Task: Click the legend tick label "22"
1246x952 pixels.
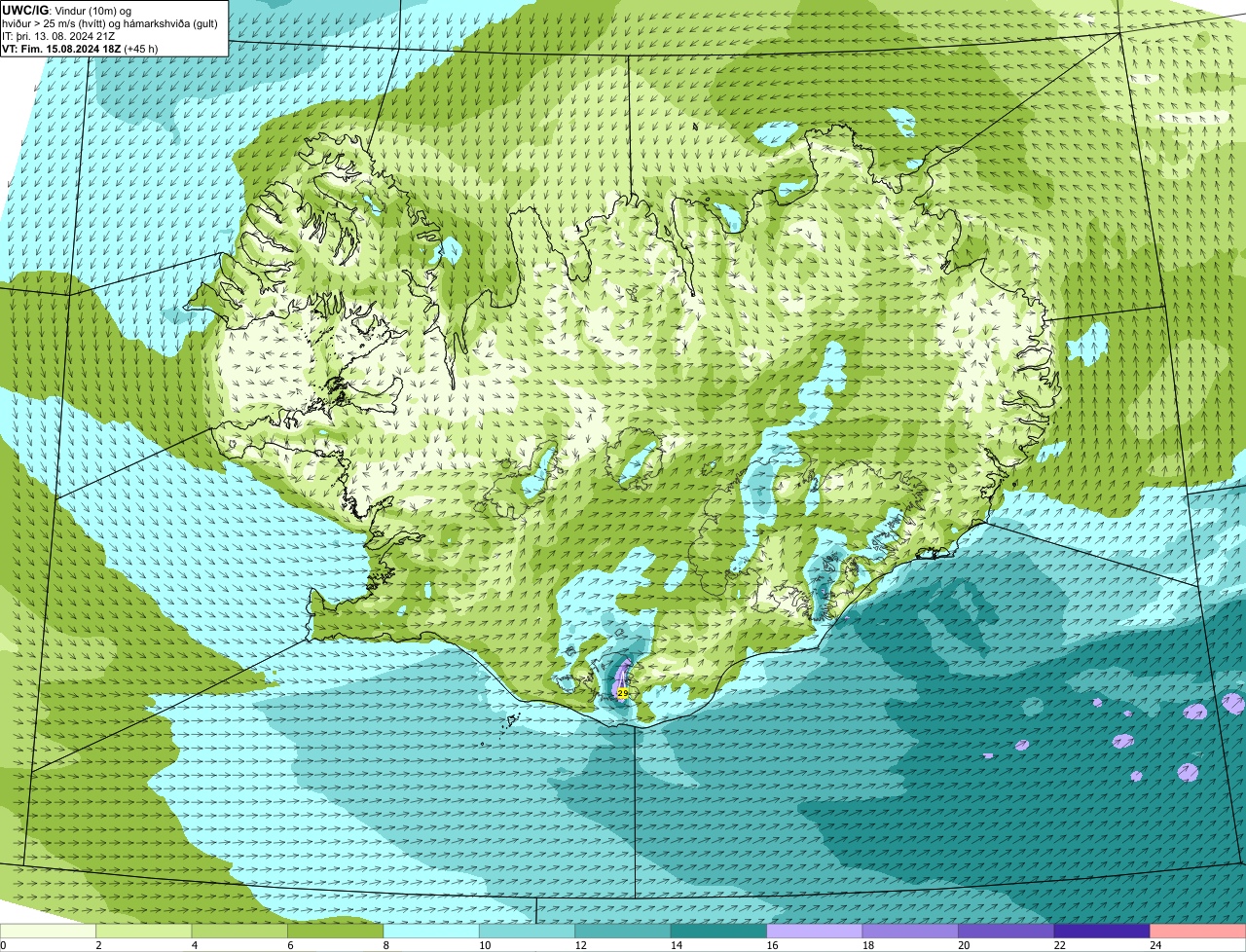Action: (x=1059, y=945)
